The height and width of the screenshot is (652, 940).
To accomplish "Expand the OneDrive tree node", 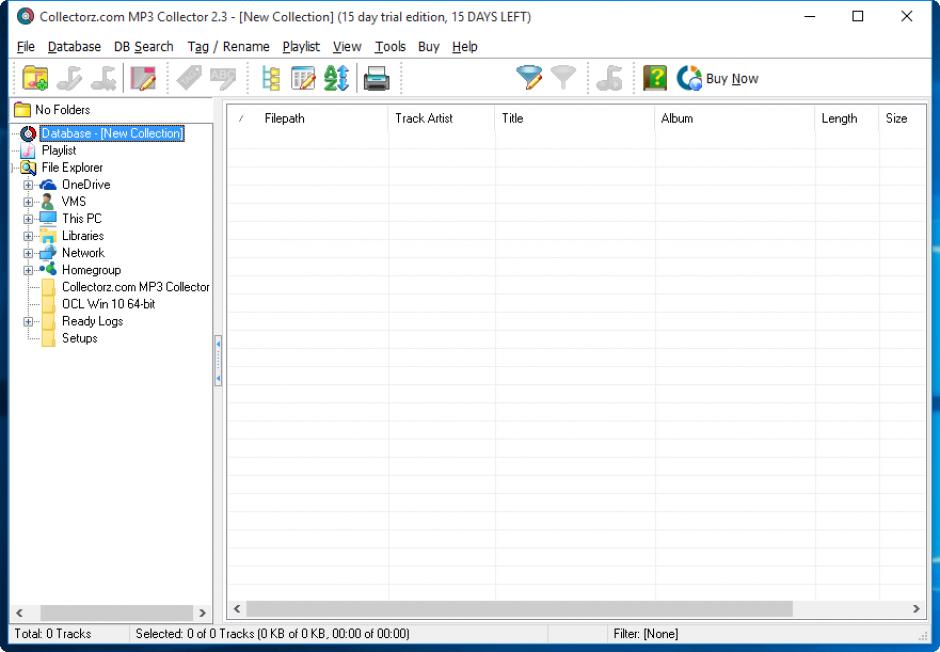I will pos(28,185).
